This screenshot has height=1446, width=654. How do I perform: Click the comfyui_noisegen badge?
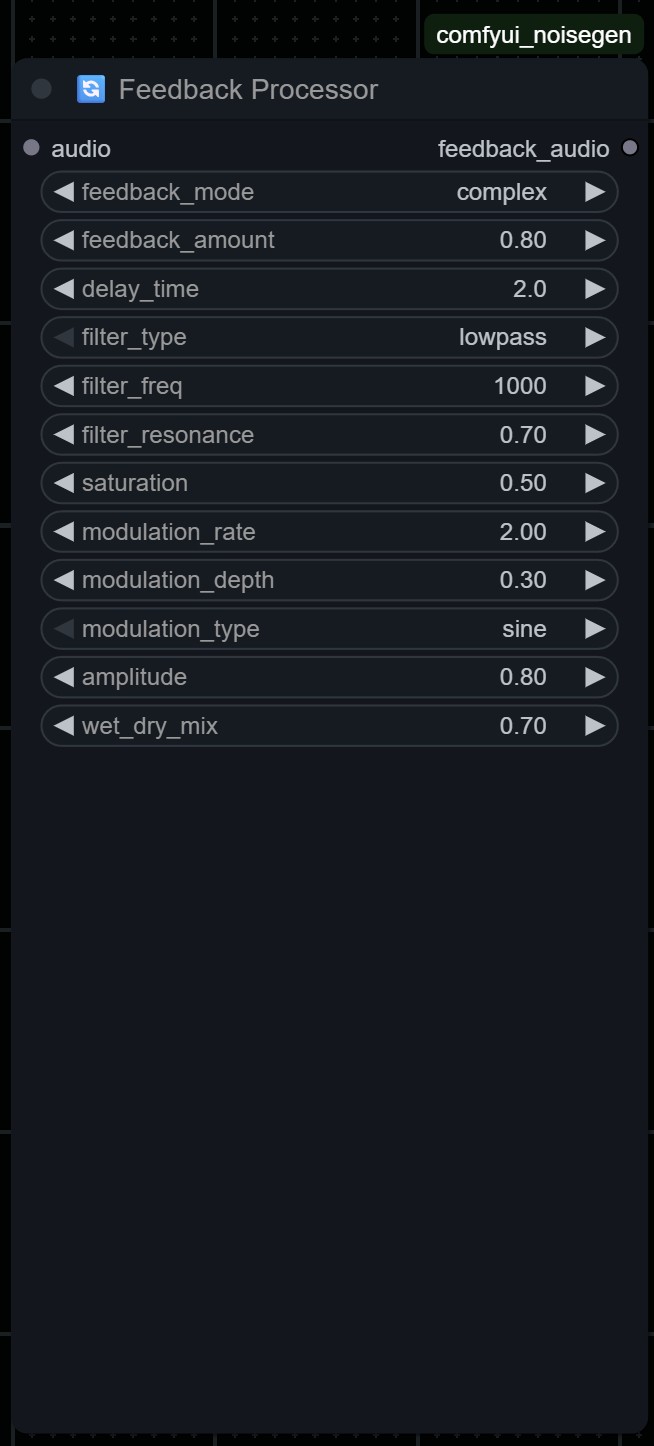point(533,35)
